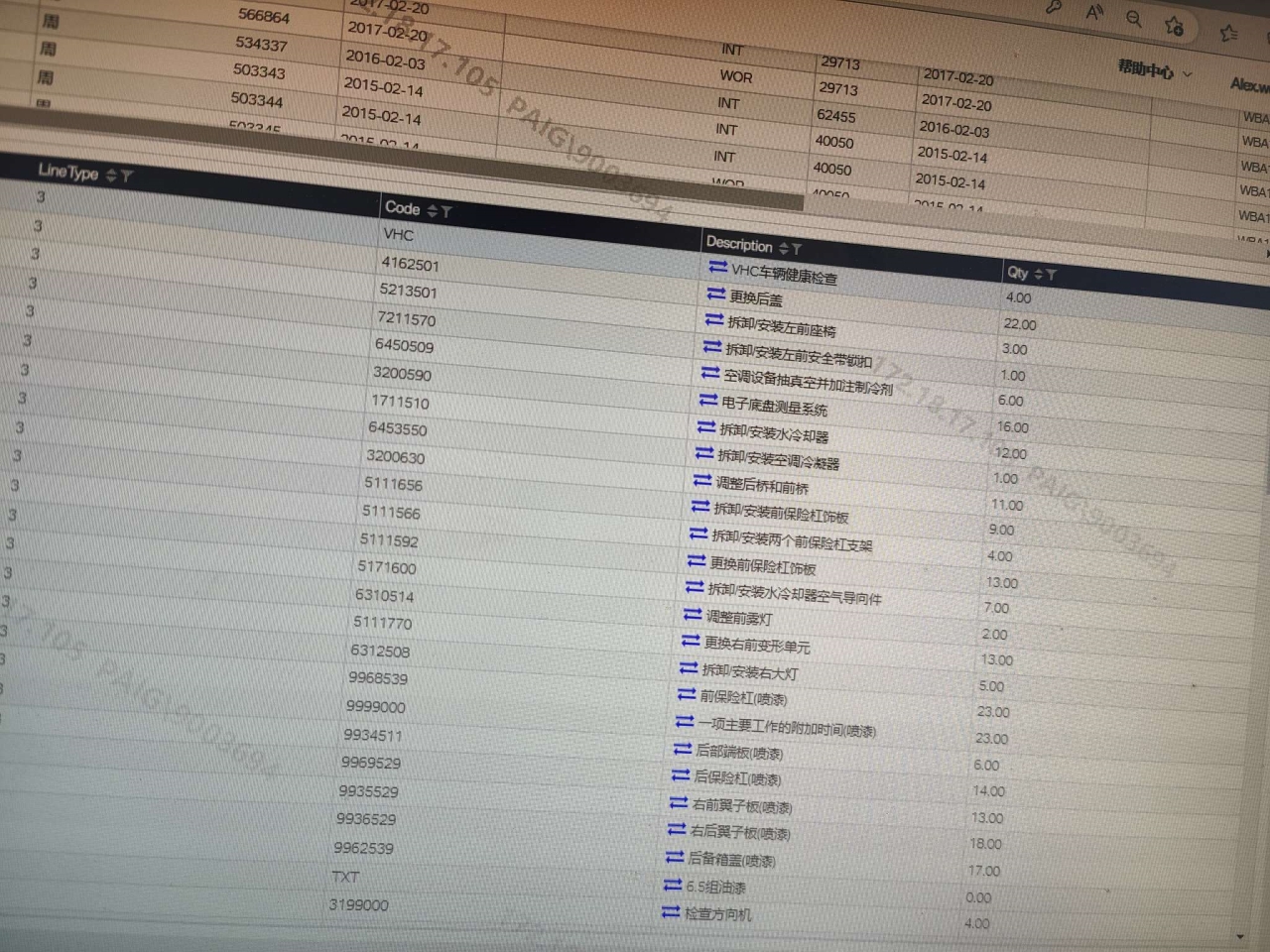Viewport: 1270px width, 952px height.
Task: Sort the Code column
Action: (x=432, y=210)
